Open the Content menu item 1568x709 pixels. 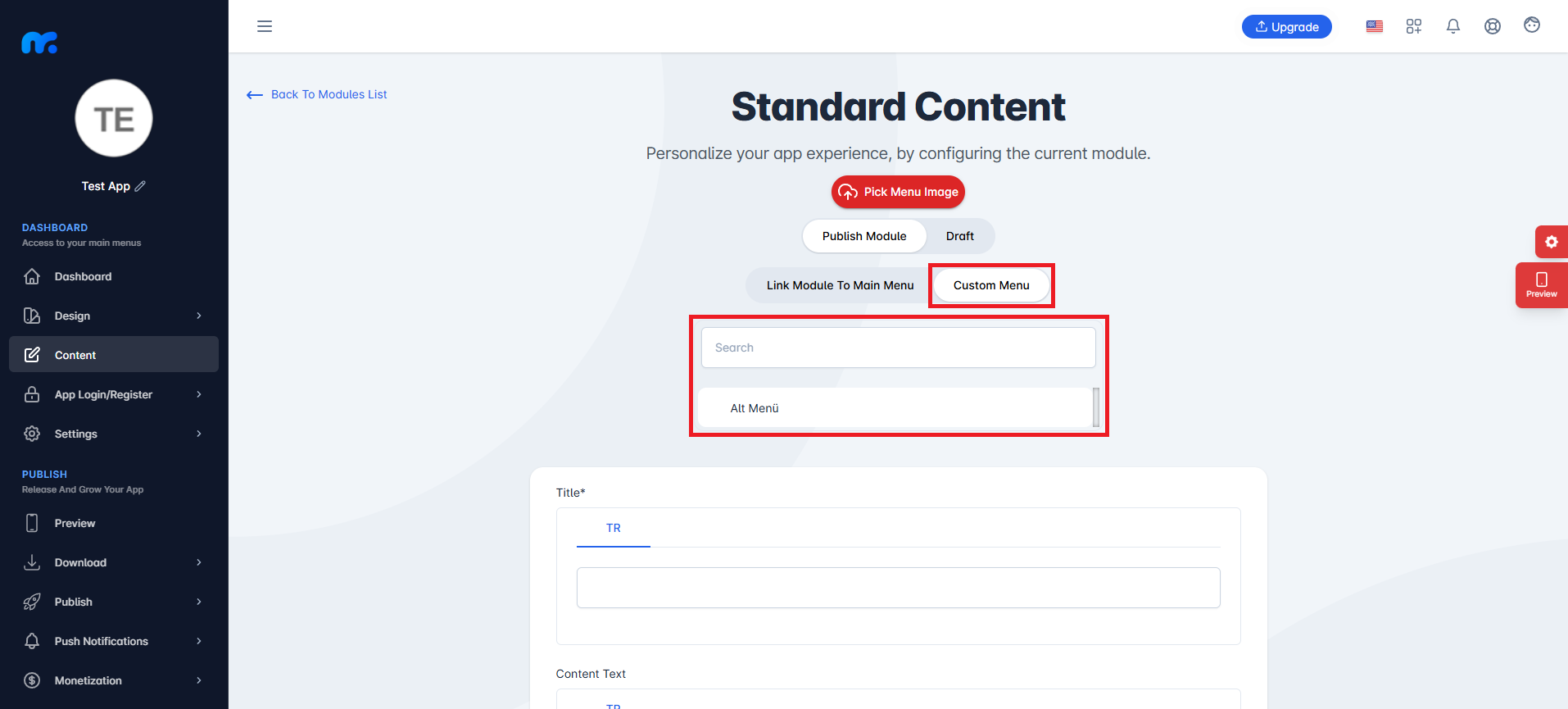(114, 355)
